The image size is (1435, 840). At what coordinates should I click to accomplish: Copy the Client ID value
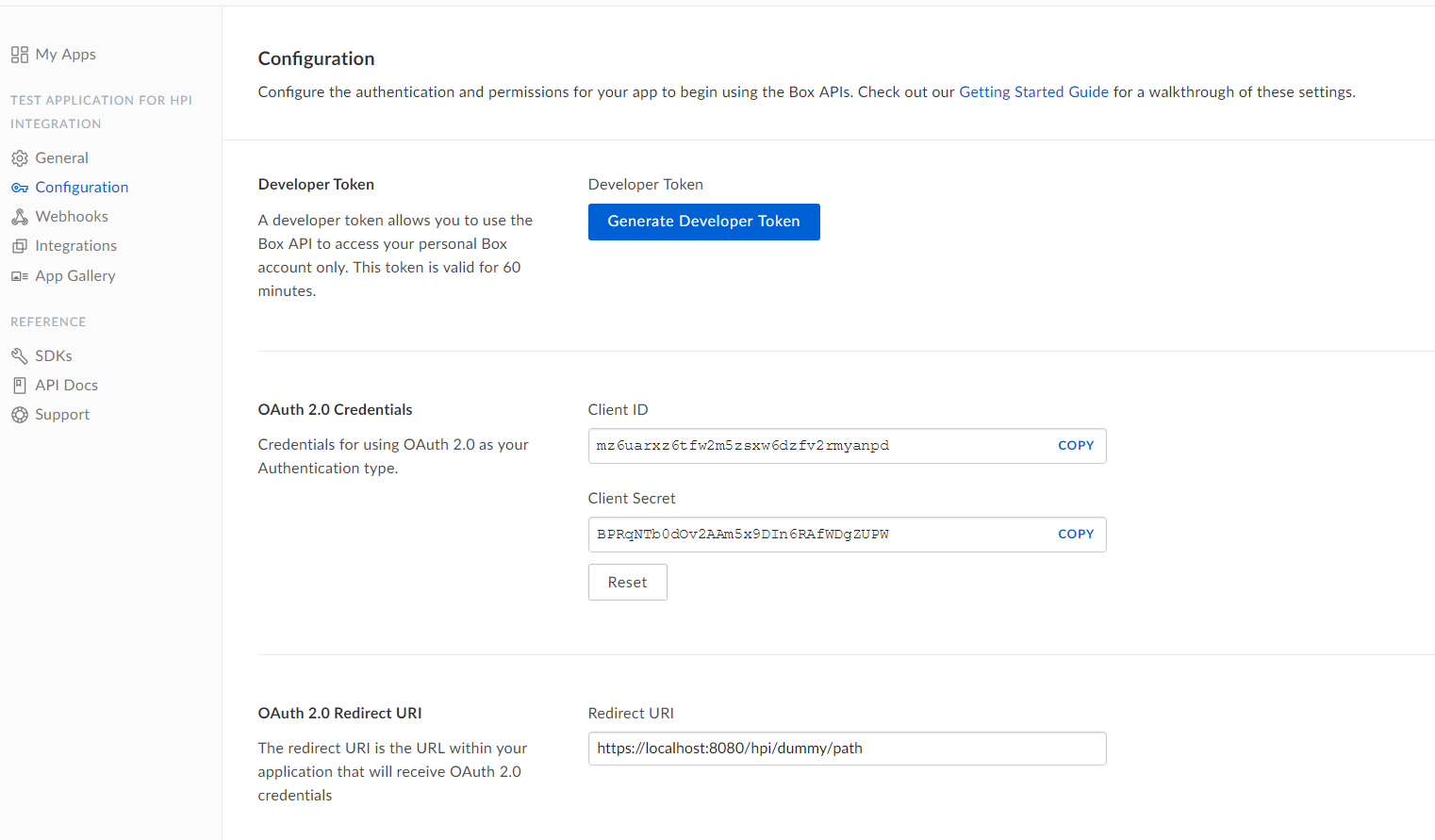(x=1075, y=446)
